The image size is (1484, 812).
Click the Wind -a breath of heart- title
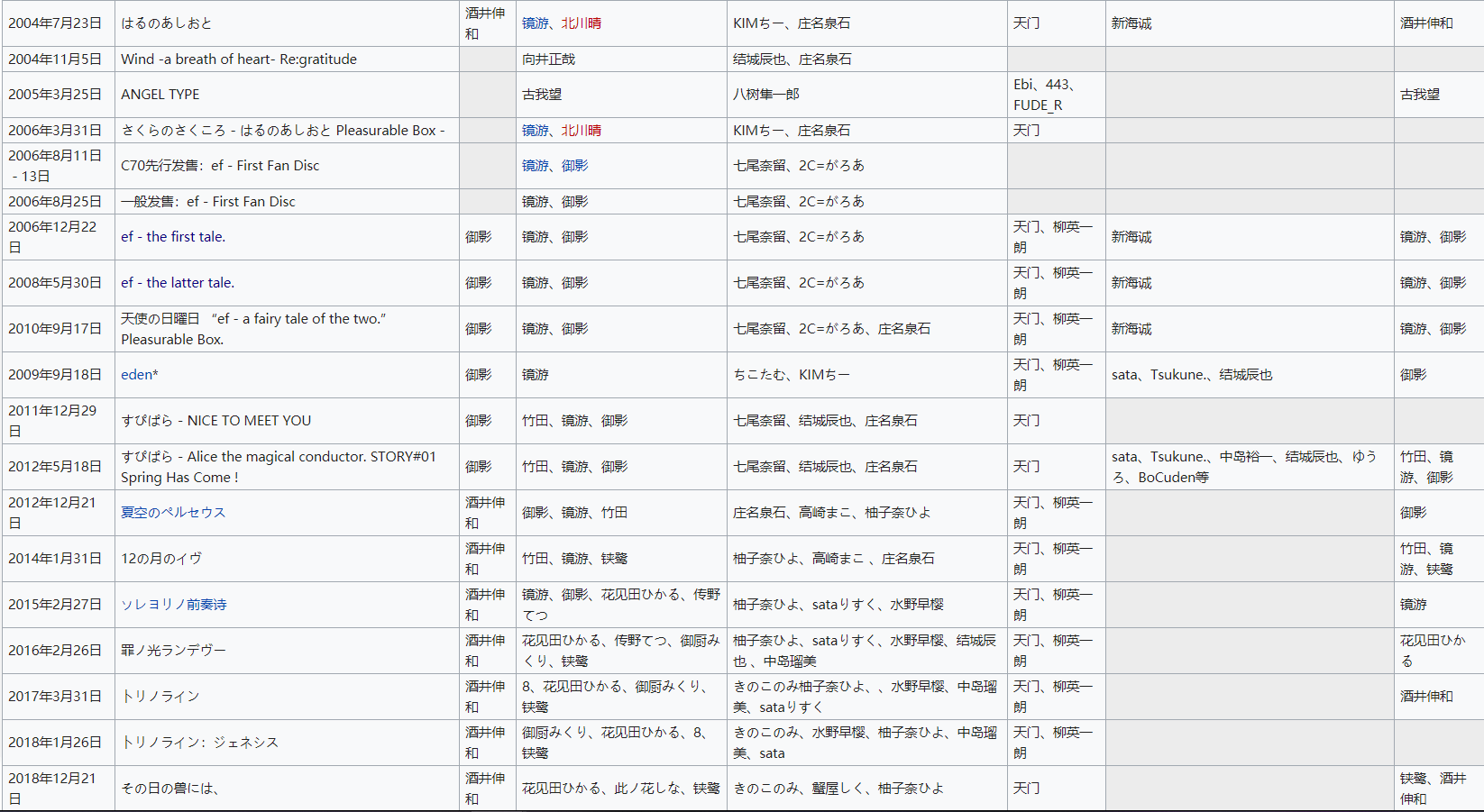pyautogui.click(x=239, y=59)
